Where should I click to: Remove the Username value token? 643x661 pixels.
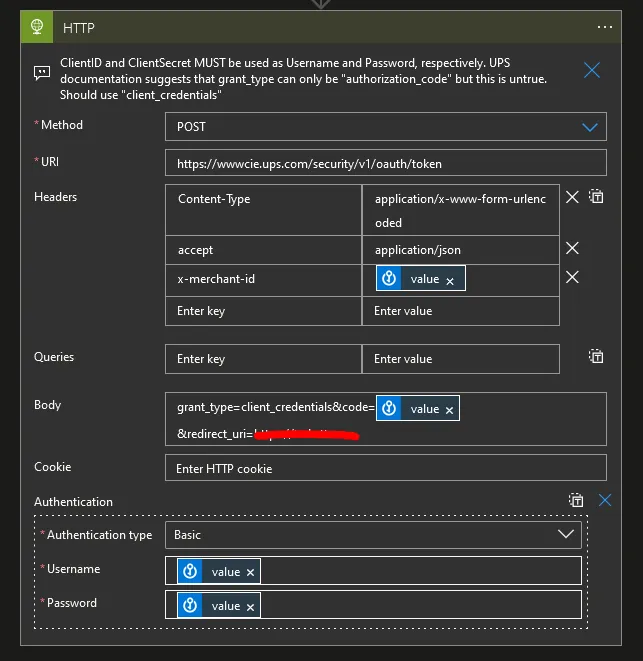tap(250, 572)
